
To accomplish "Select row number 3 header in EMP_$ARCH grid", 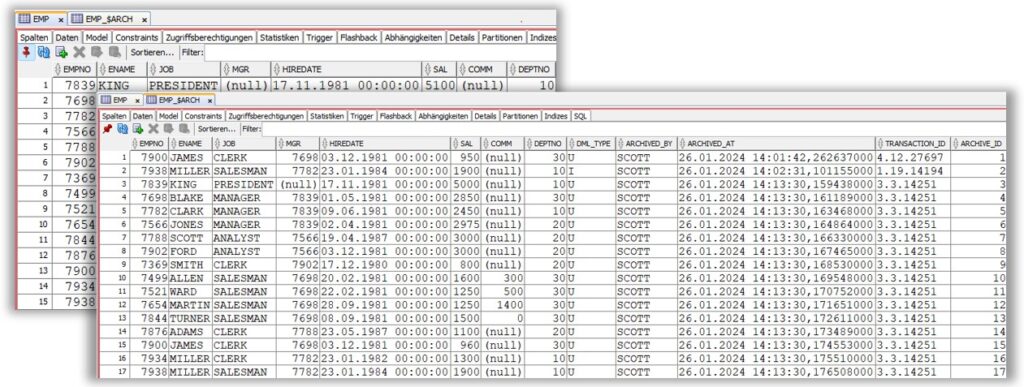I will 114,185.
